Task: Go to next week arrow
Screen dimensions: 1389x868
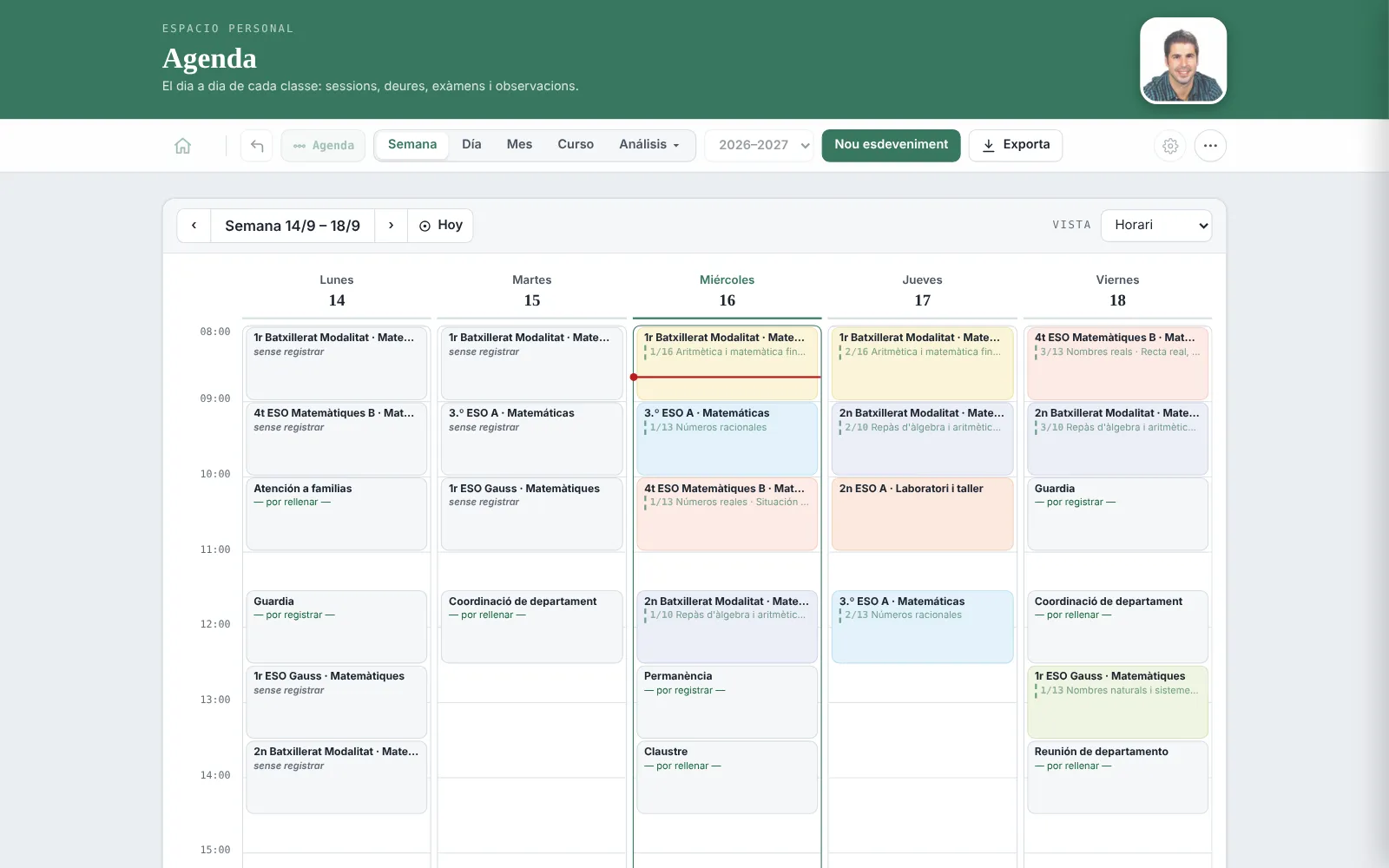Action: (x=391, y=226)
